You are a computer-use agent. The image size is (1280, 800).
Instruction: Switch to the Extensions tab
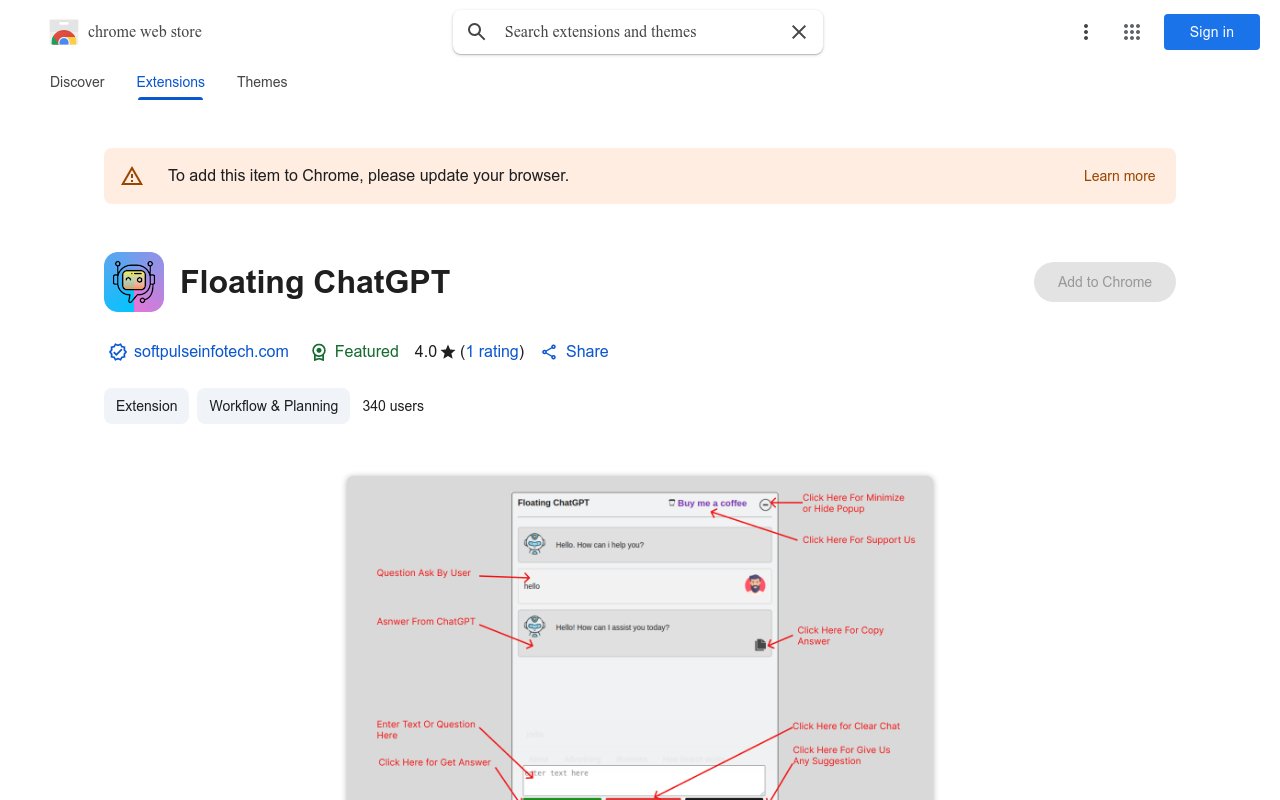click(171, 82)
